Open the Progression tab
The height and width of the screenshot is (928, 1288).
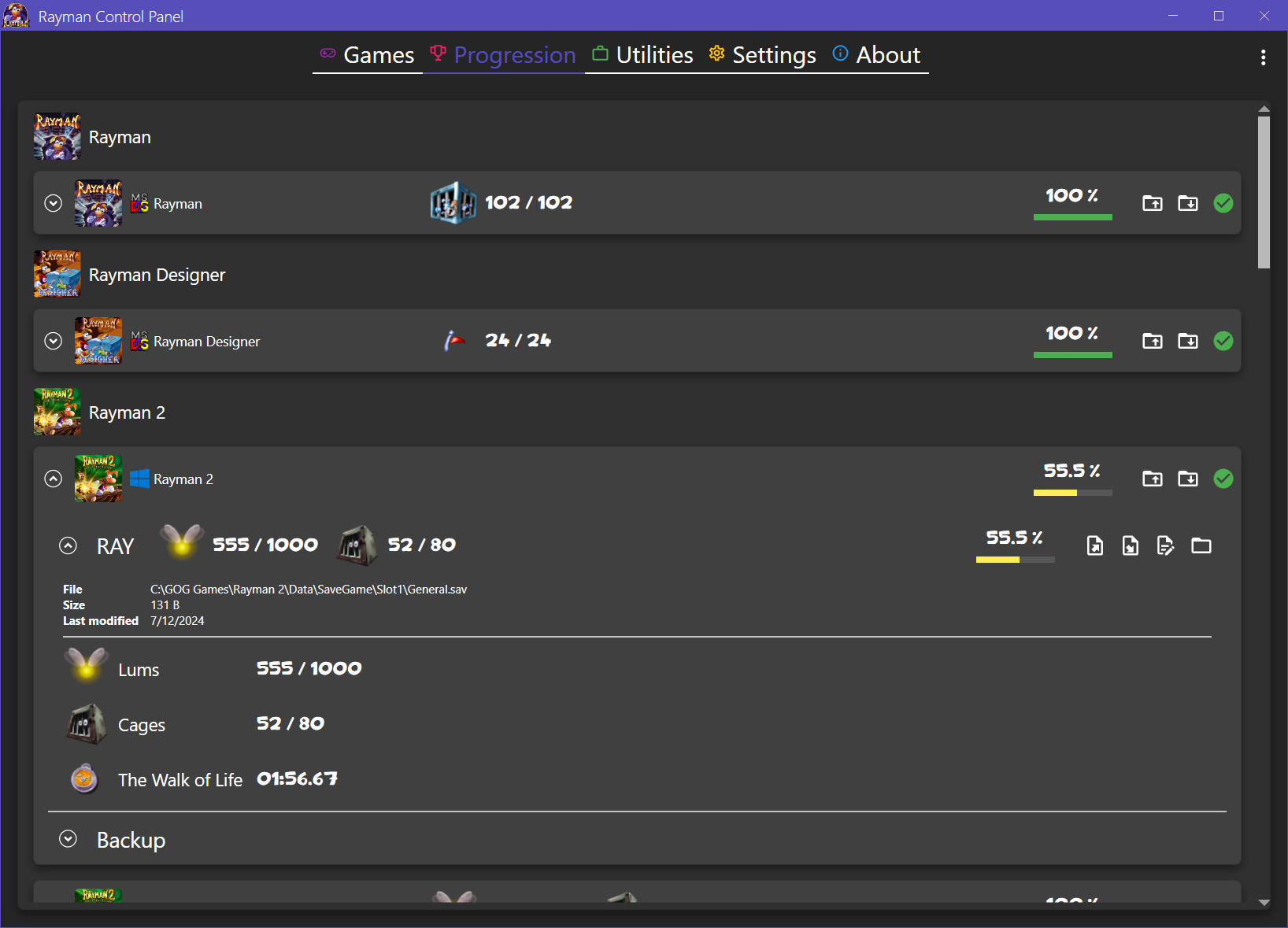pos(503,55)
